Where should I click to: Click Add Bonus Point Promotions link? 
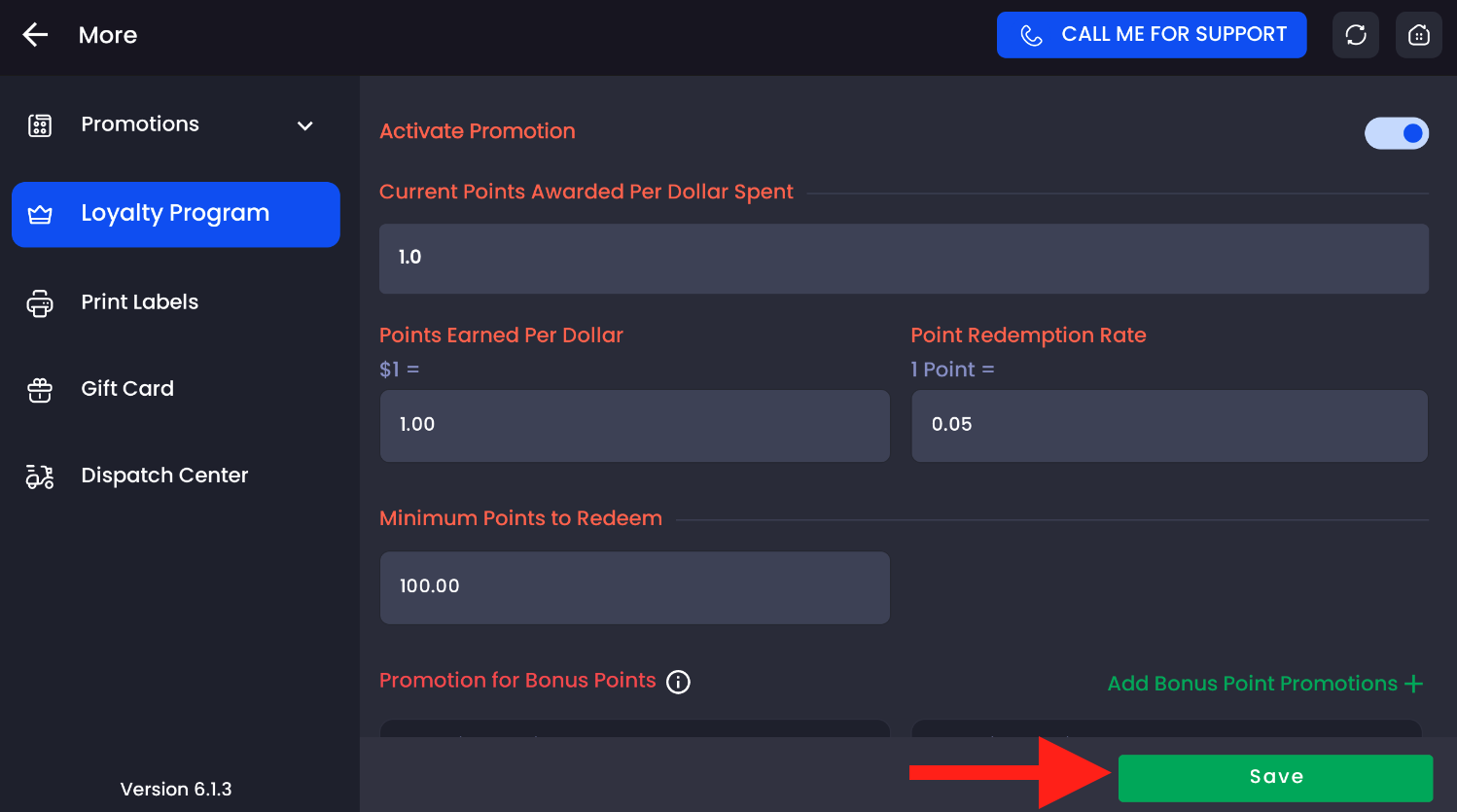point(1264,684)
